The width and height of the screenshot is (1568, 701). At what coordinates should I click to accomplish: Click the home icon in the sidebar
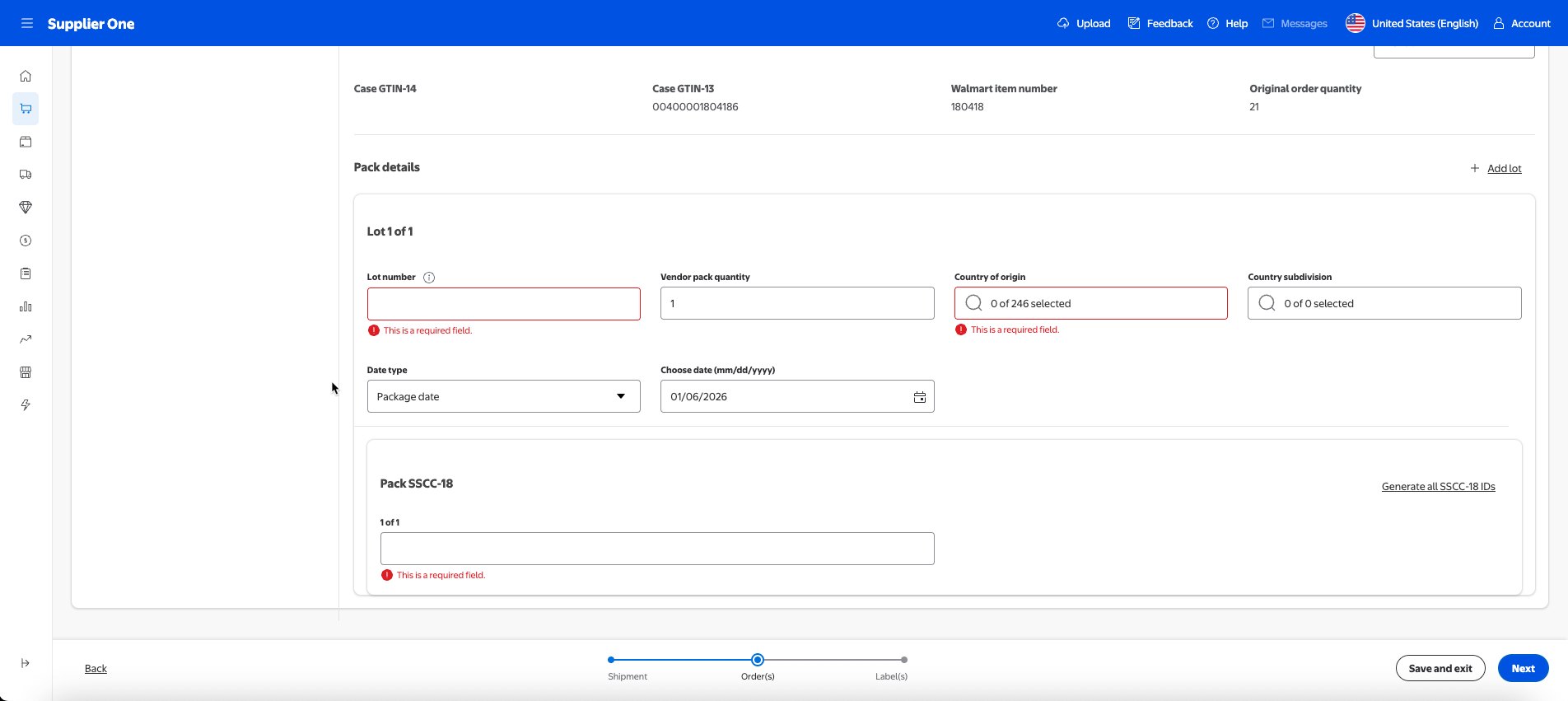point(26,76)
